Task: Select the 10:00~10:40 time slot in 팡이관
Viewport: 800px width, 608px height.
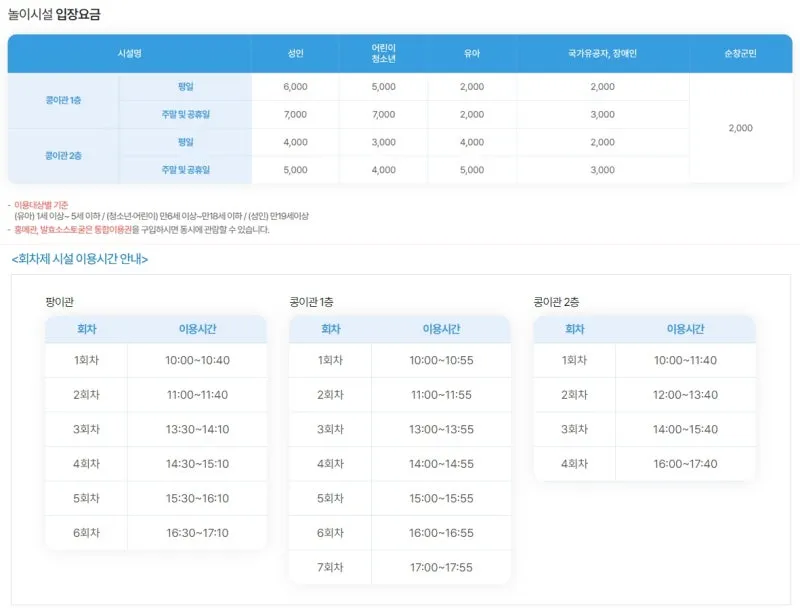Action: [x=197, y=361]
